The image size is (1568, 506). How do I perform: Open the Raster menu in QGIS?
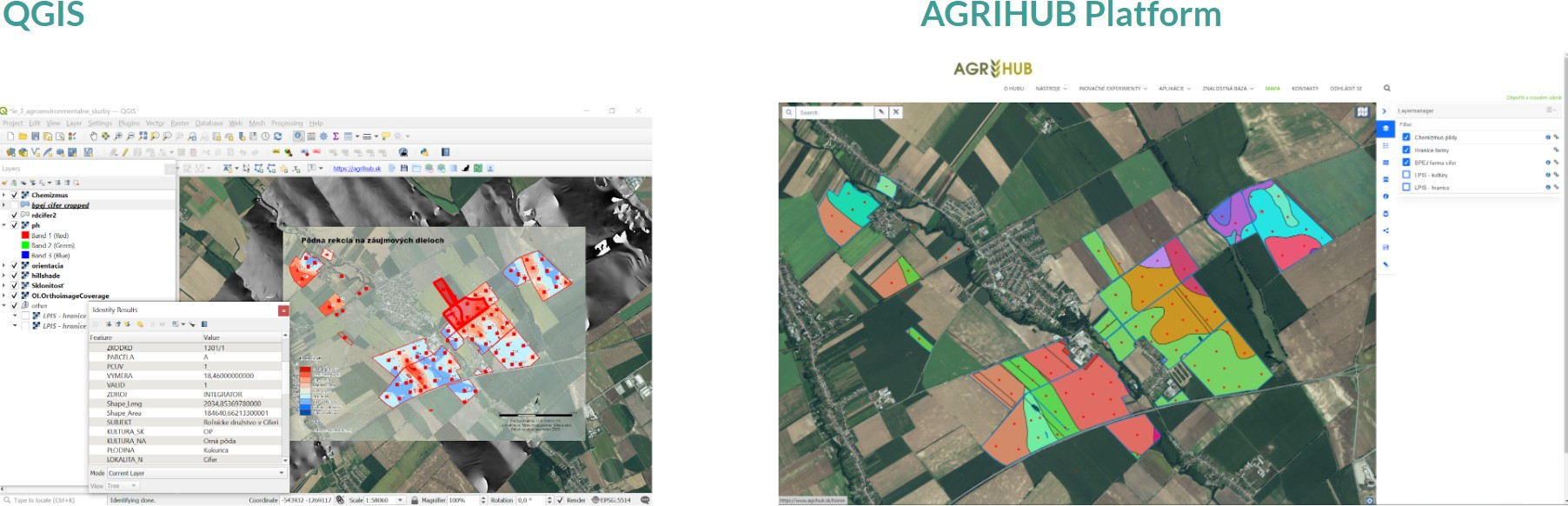pos(180,123)
